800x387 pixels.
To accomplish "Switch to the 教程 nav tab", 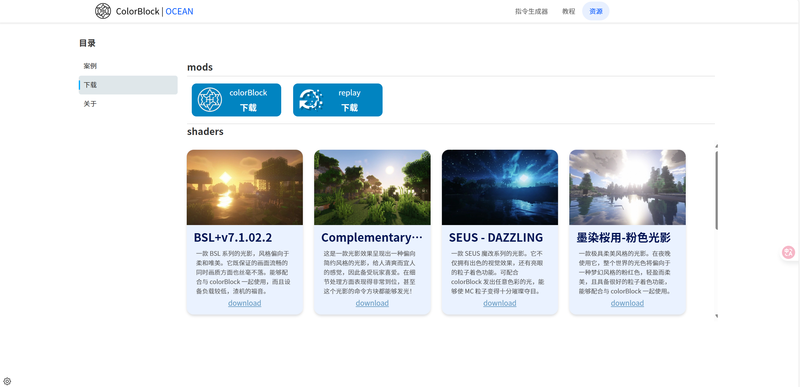I will click(568, 11).
